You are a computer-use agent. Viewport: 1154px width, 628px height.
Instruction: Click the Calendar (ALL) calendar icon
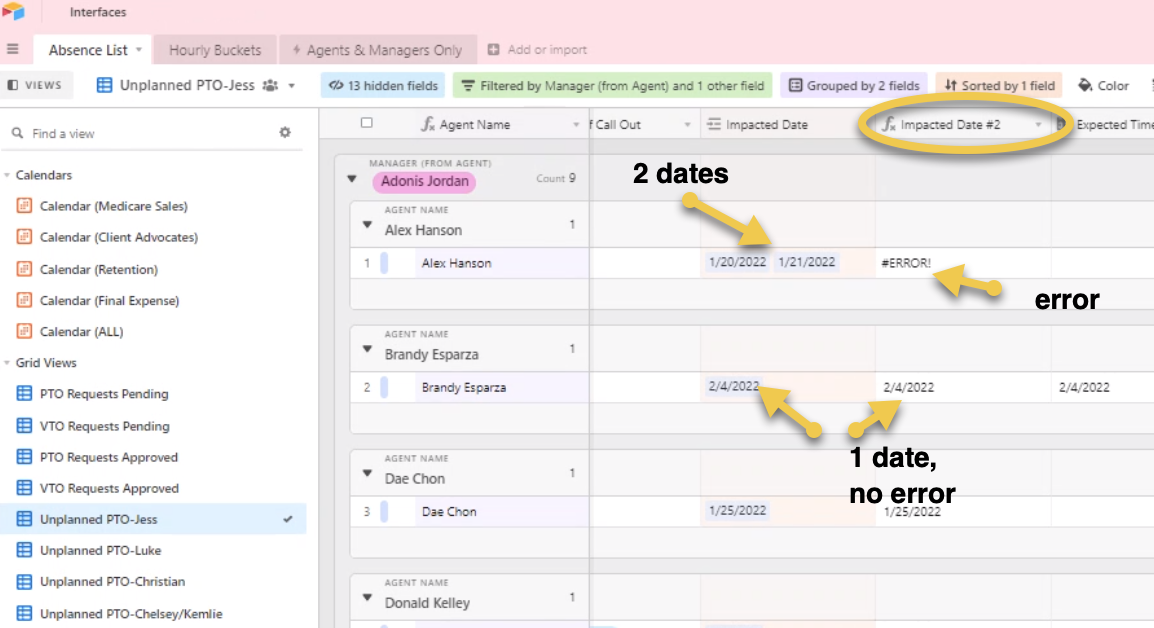pyautogui.click(x=24, y=331)
